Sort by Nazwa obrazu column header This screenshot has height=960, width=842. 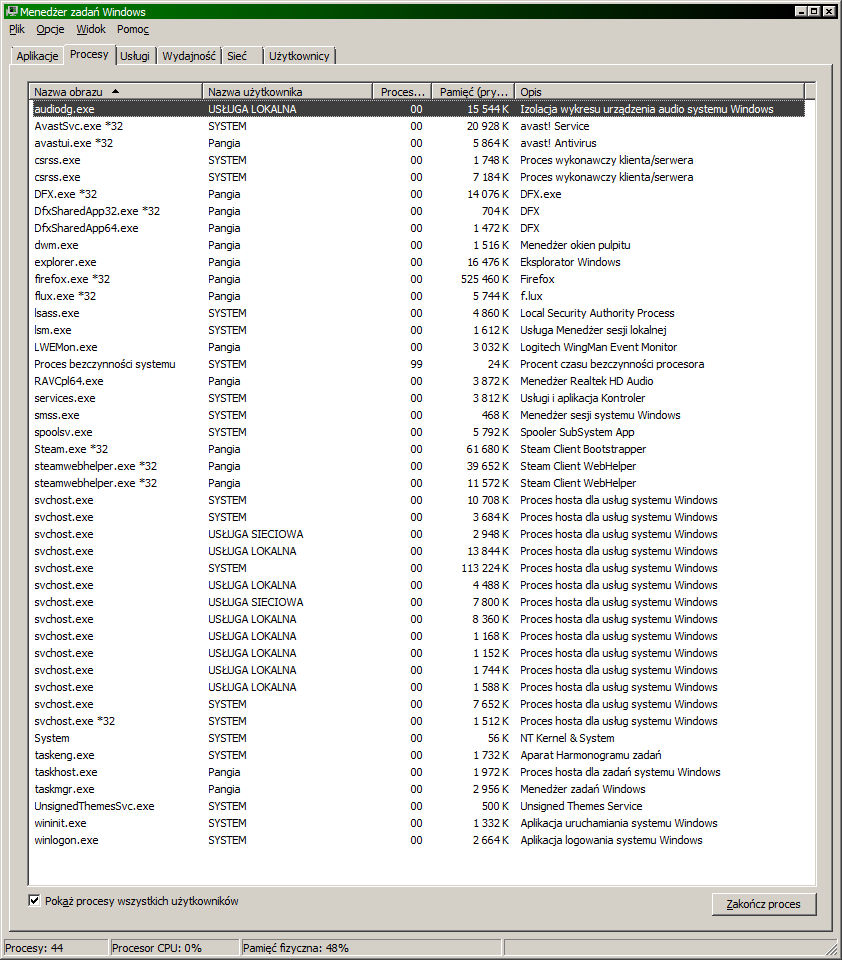116,91
